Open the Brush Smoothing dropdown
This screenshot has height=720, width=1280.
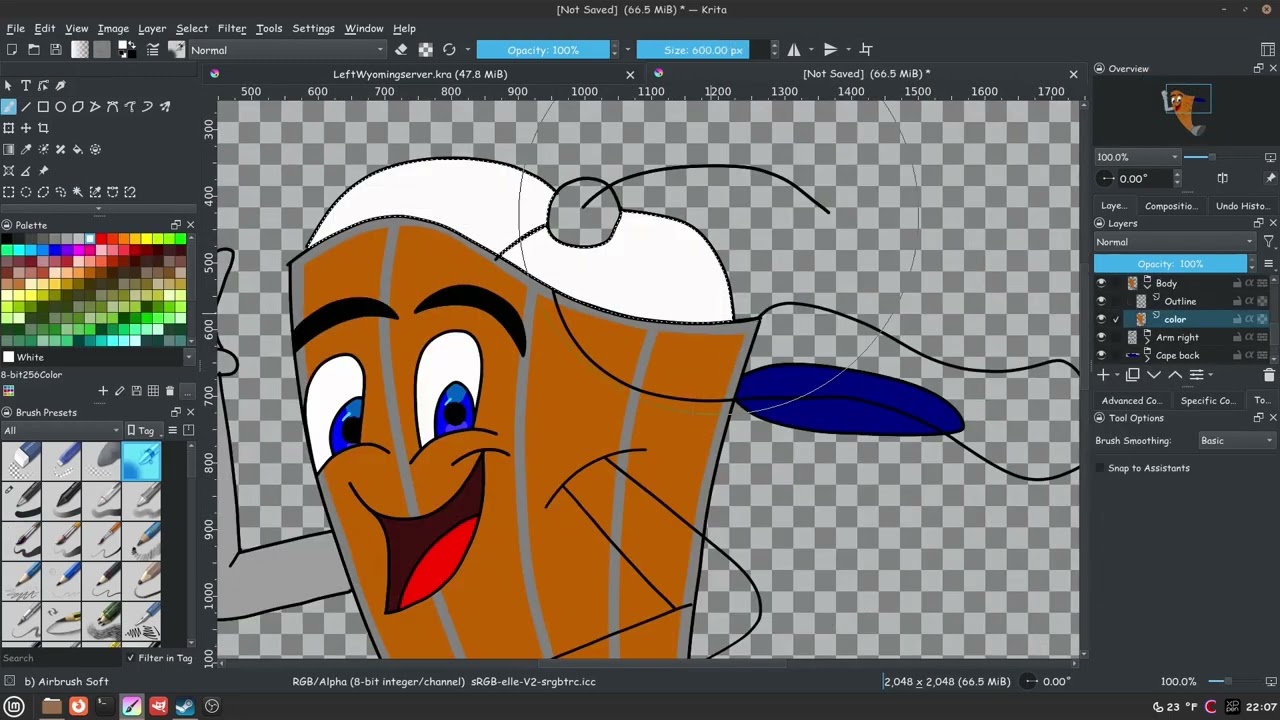click(1236, 440)
